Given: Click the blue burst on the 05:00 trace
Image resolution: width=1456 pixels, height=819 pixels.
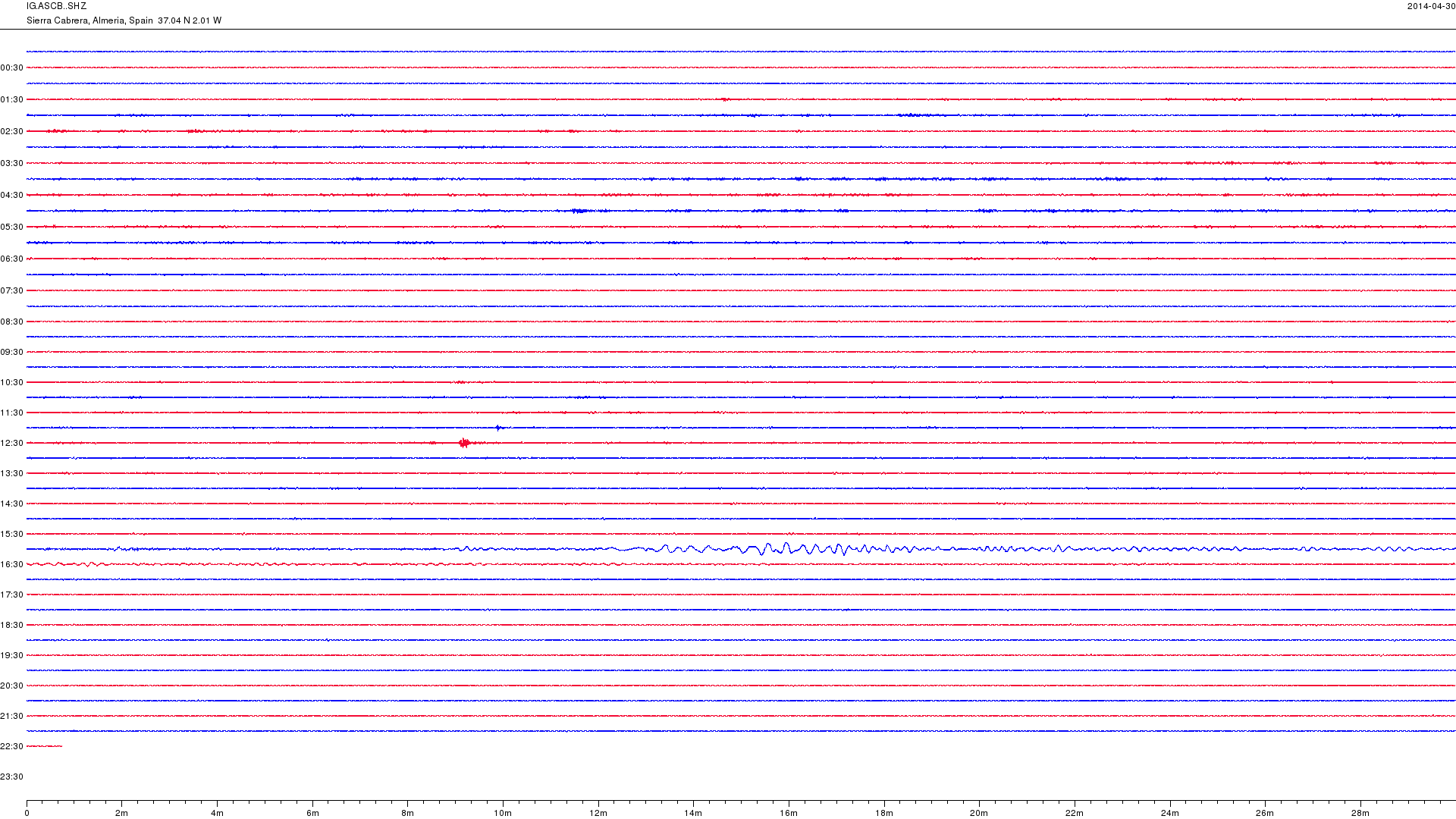Looking at the screenshot, I should pyautogui.click(x=579, y=211).
